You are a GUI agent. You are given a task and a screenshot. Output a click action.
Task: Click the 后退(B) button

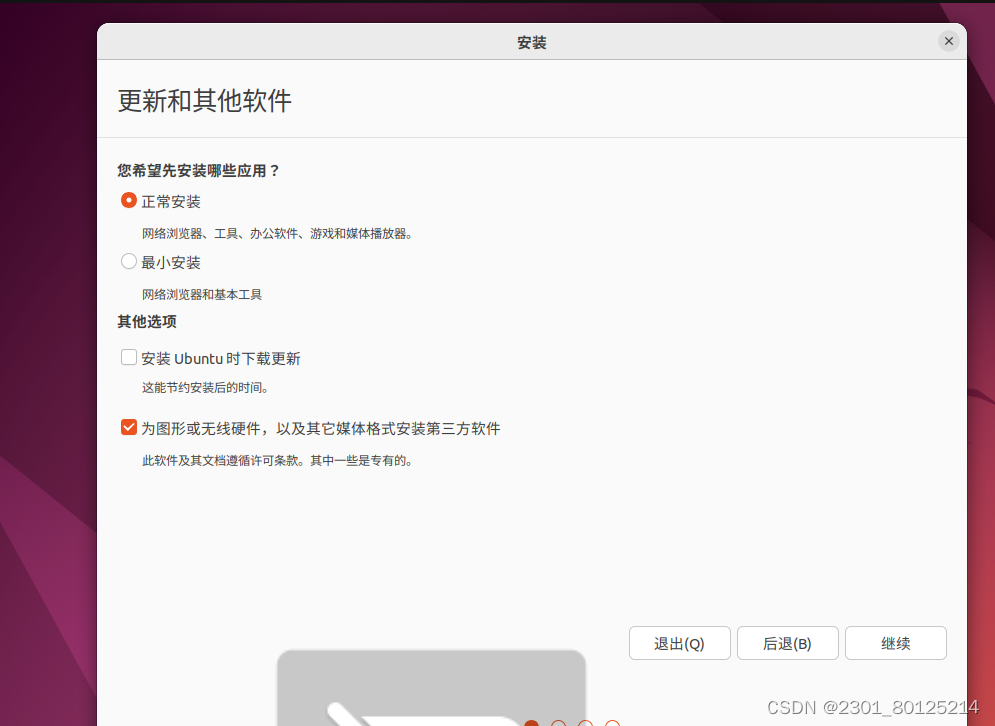787,643
